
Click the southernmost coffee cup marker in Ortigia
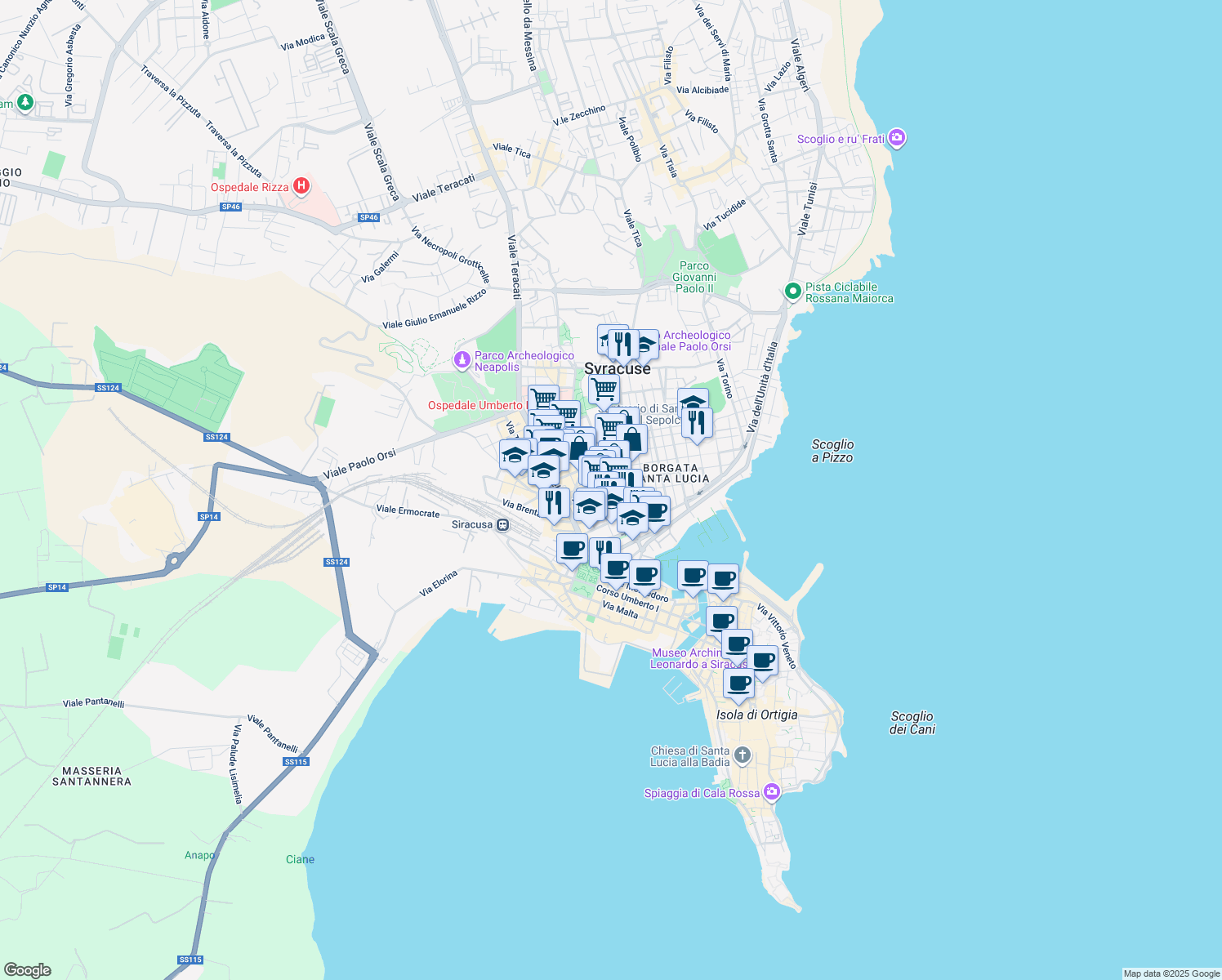[x=738, y=684]
